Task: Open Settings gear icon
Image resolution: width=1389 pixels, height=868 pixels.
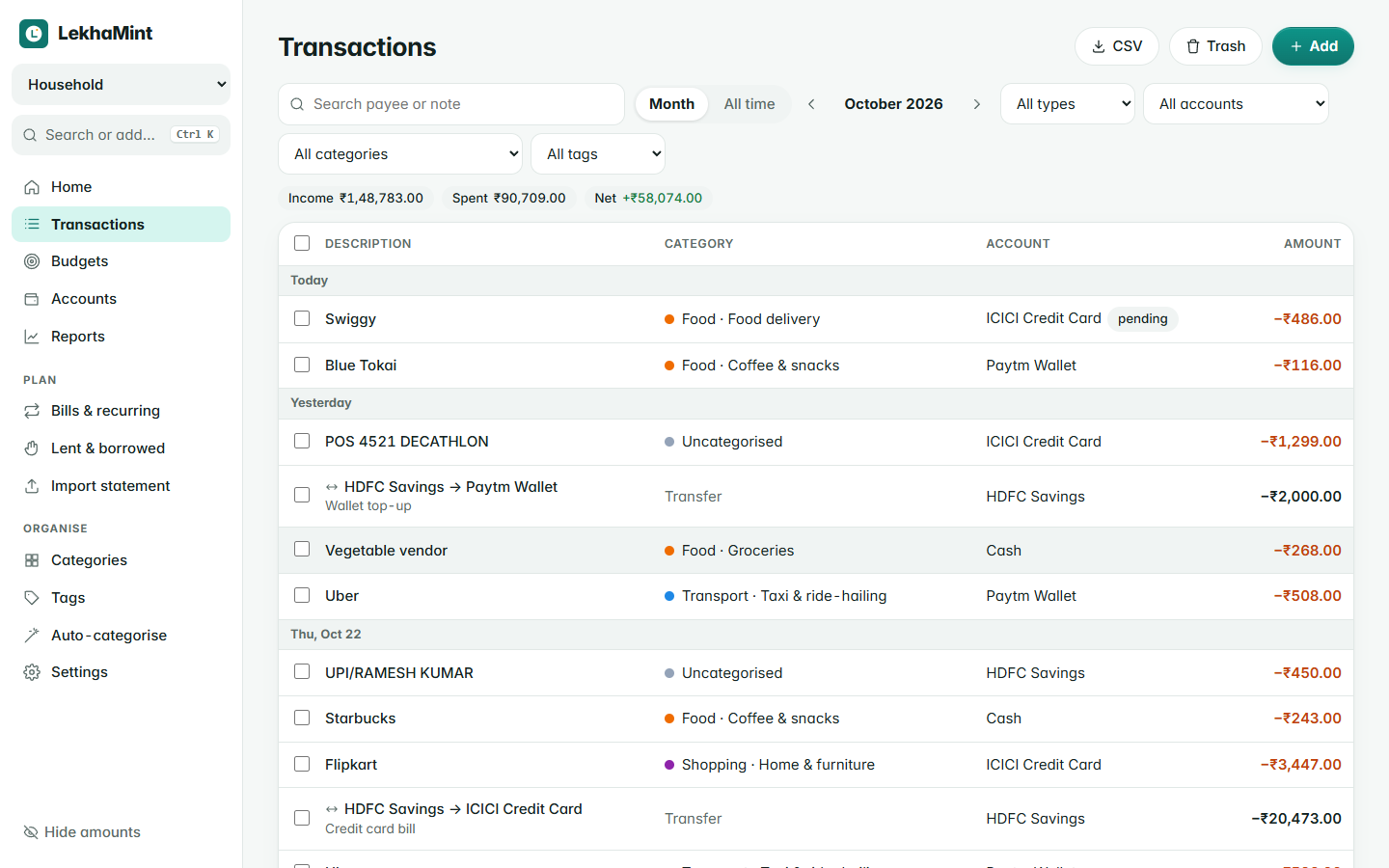Action: coord(32,672)
